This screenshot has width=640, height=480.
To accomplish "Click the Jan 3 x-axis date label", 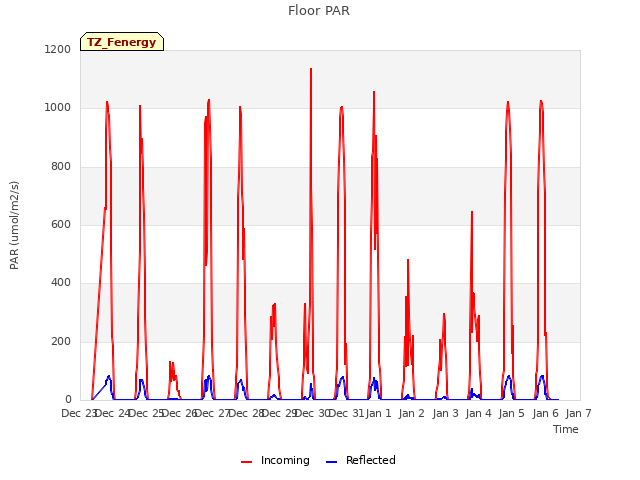I will click(445, 413).
